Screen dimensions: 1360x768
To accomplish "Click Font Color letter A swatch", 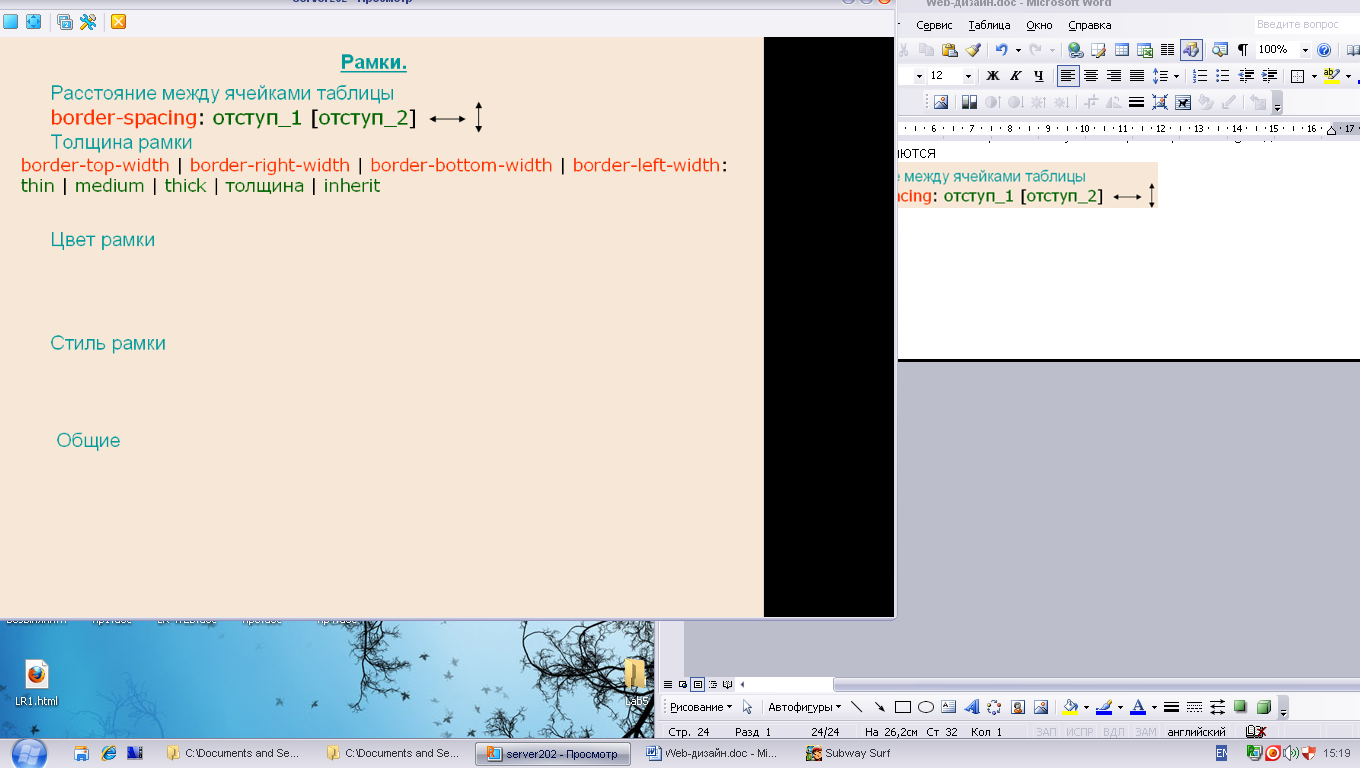I will [x=1138, y=707].
